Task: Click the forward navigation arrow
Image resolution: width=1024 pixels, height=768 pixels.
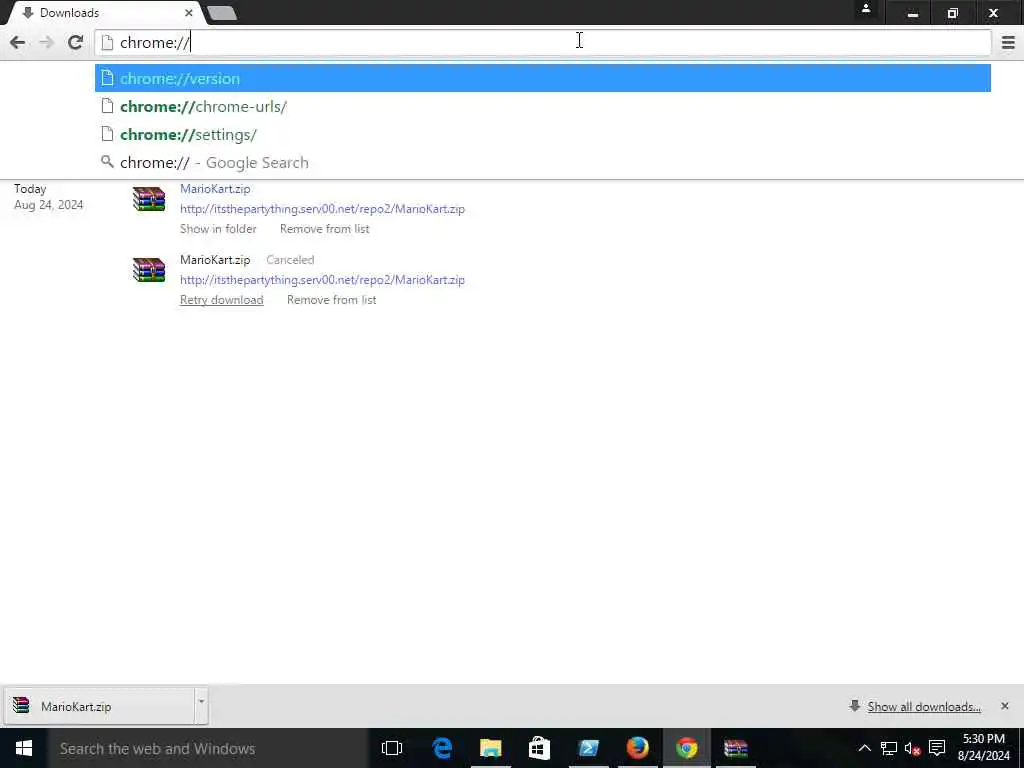Action: 46,42
